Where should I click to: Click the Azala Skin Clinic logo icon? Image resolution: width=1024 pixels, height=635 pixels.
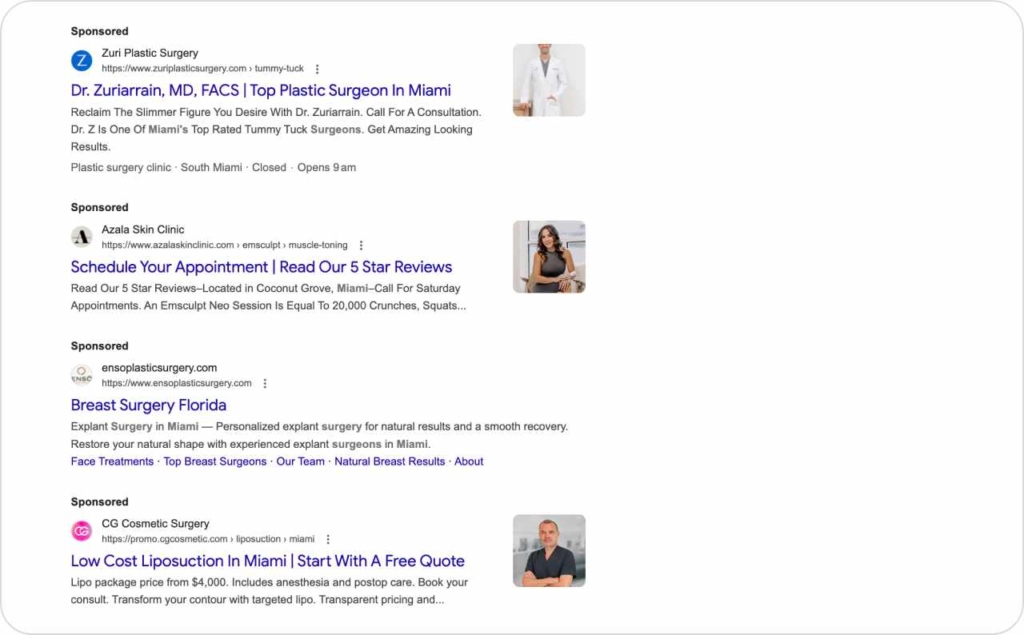(x=81, y=237)
